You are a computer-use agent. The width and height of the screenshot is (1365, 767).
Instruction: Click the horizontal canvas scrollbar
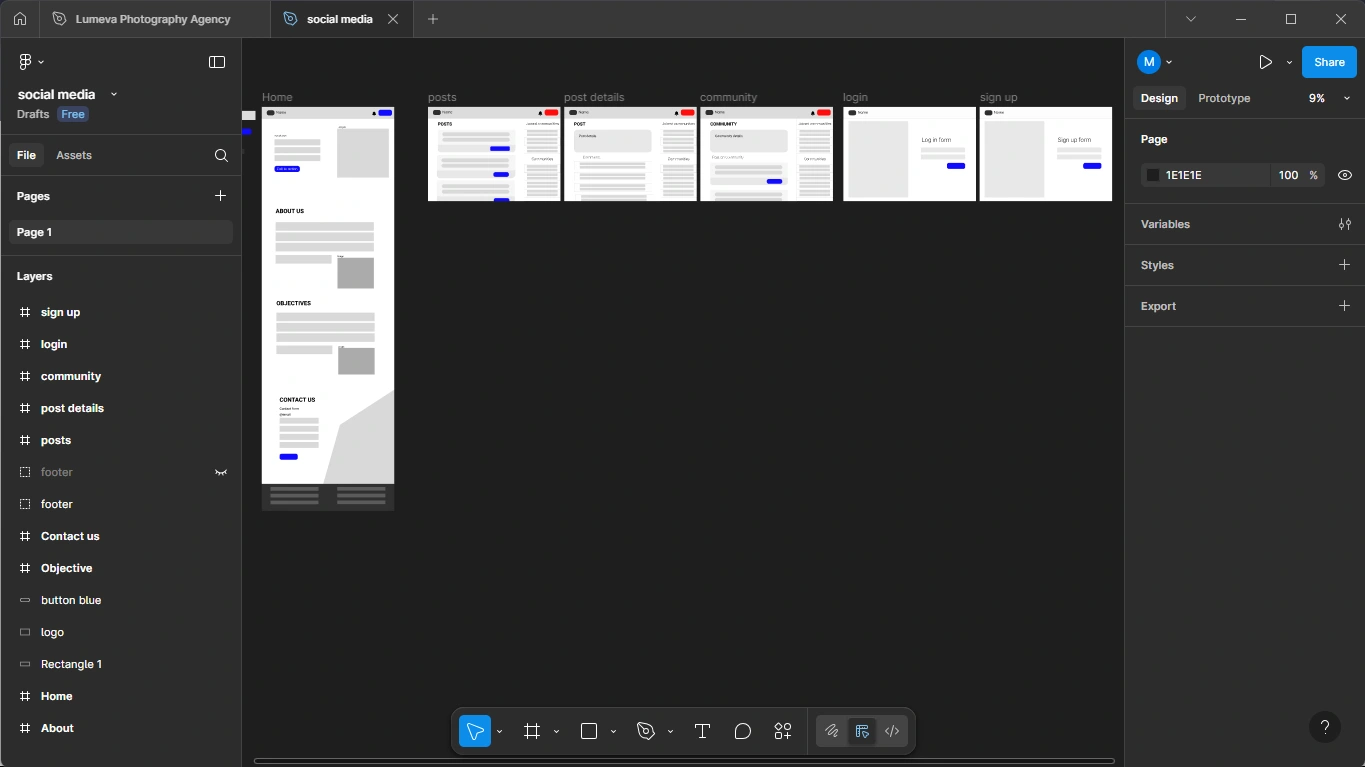(x=684, y=761)
